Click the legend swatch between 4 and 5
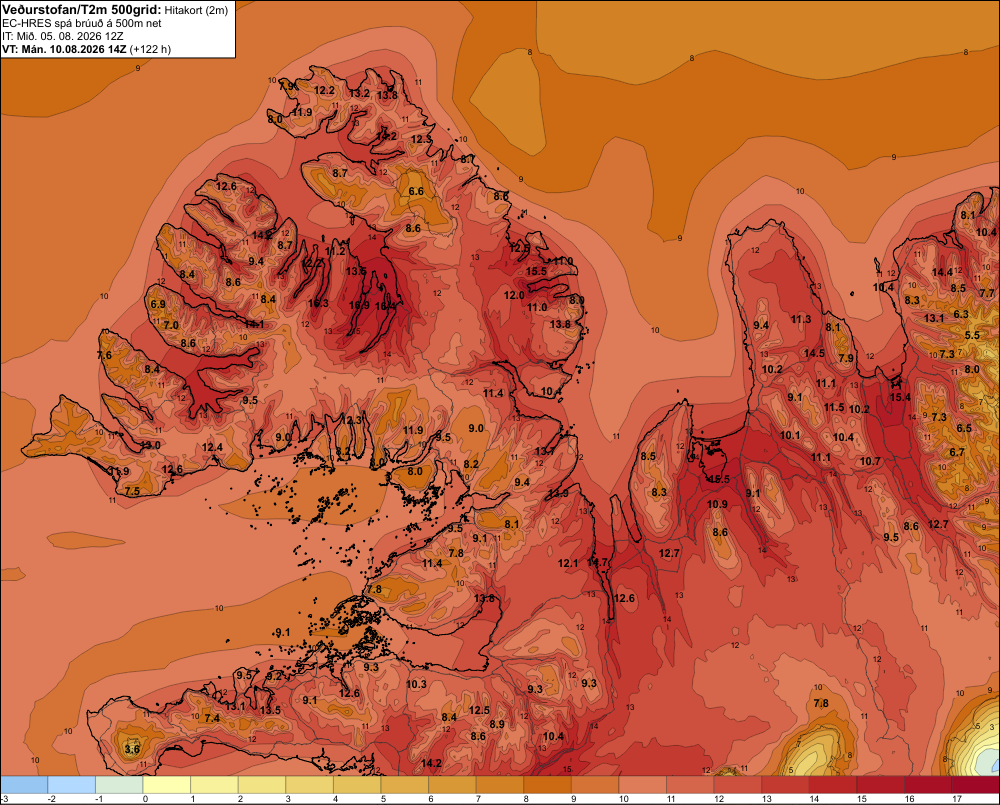The image size is (1000, 805). [x=357, y=785]
